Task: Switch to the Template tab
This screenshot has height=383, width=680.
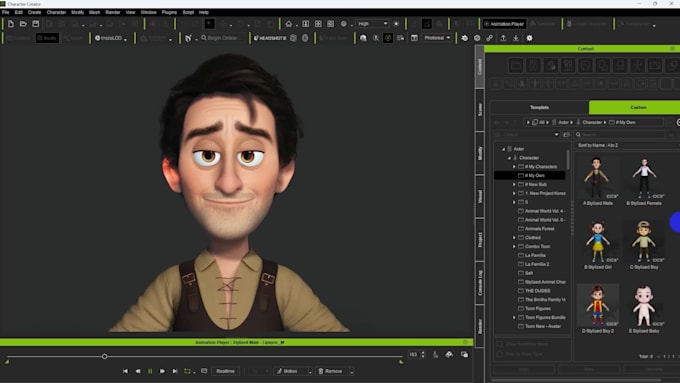Action: pyautogui.click(x=539, y=108)
